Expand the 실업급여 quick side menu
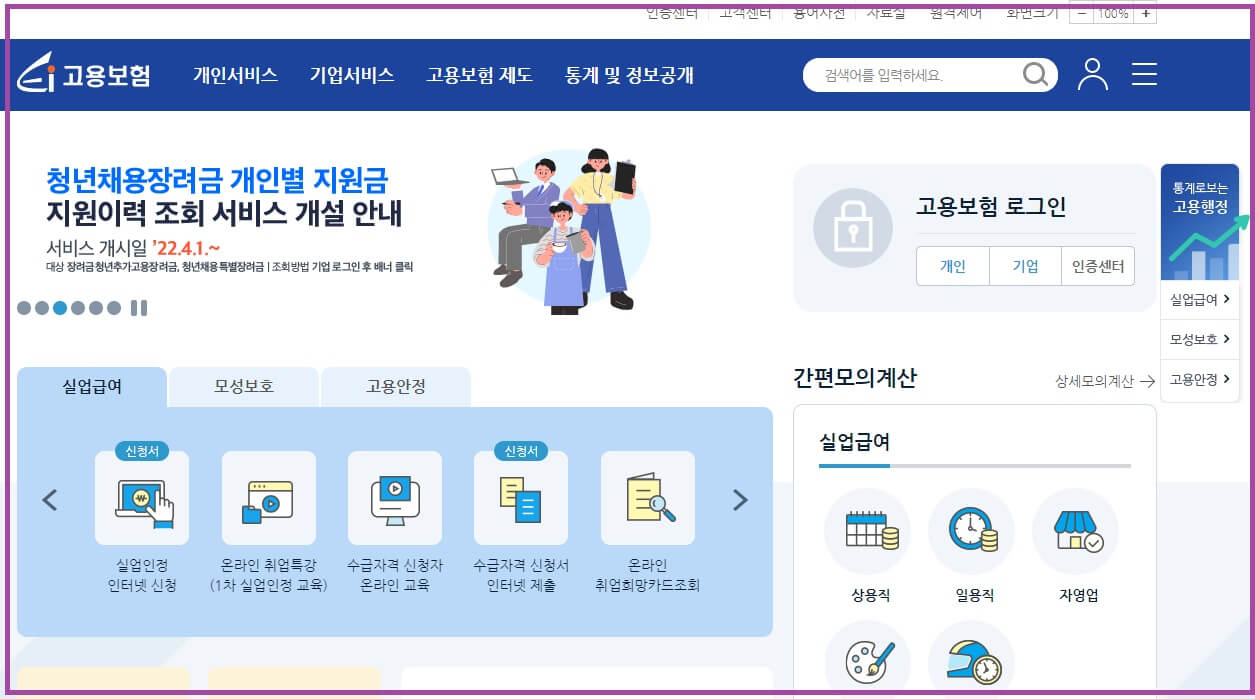The image size is (1255, 699). coord(1199,298)
